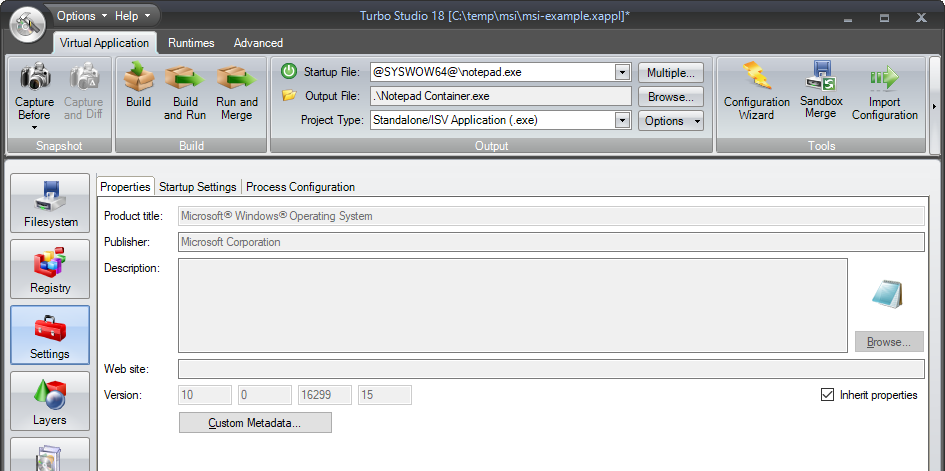
Task: Click the Capture Before camera icon
Action: tap(34, 76)
